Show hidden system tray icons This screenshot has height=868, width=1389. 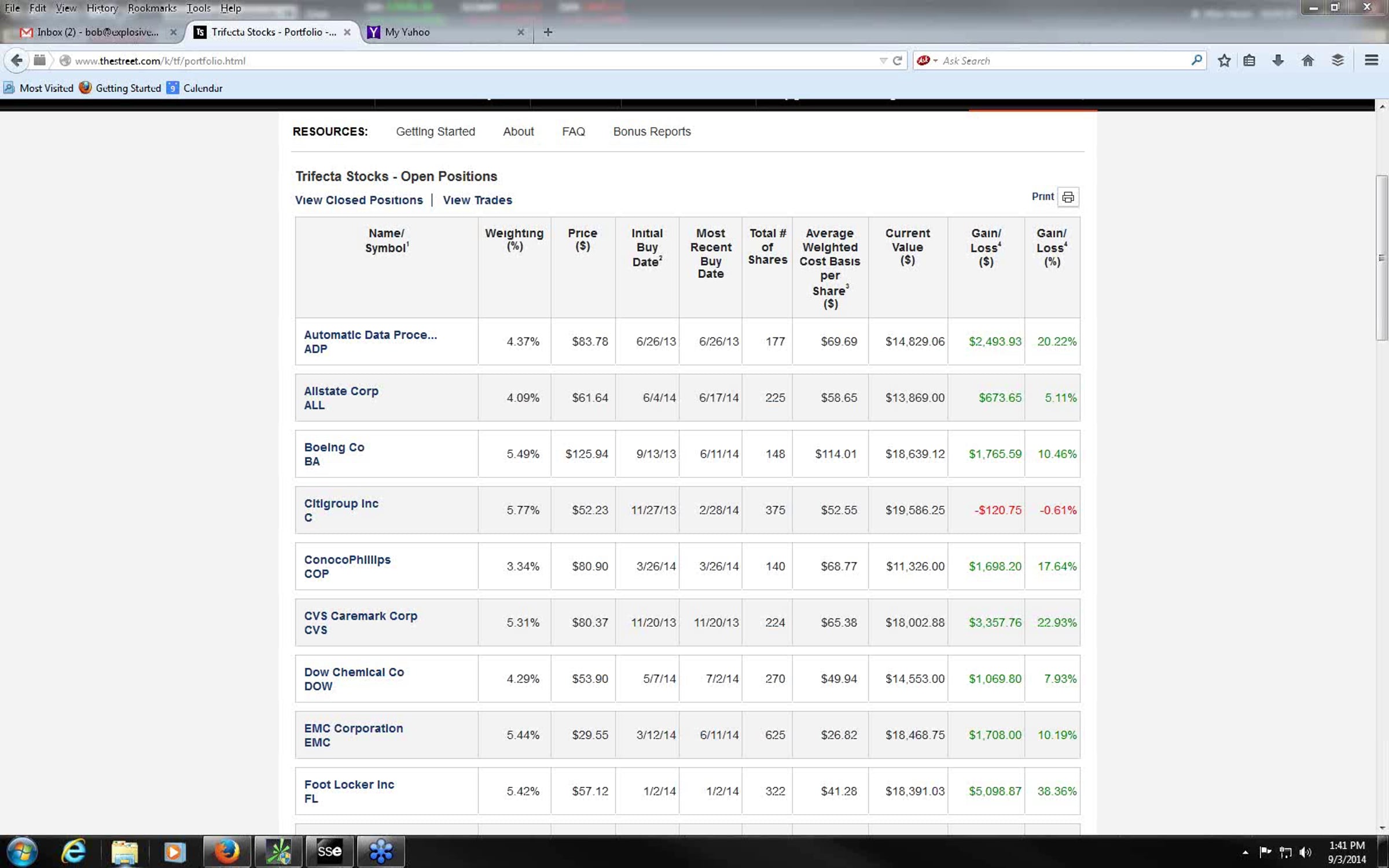[x=1245, y=852]
